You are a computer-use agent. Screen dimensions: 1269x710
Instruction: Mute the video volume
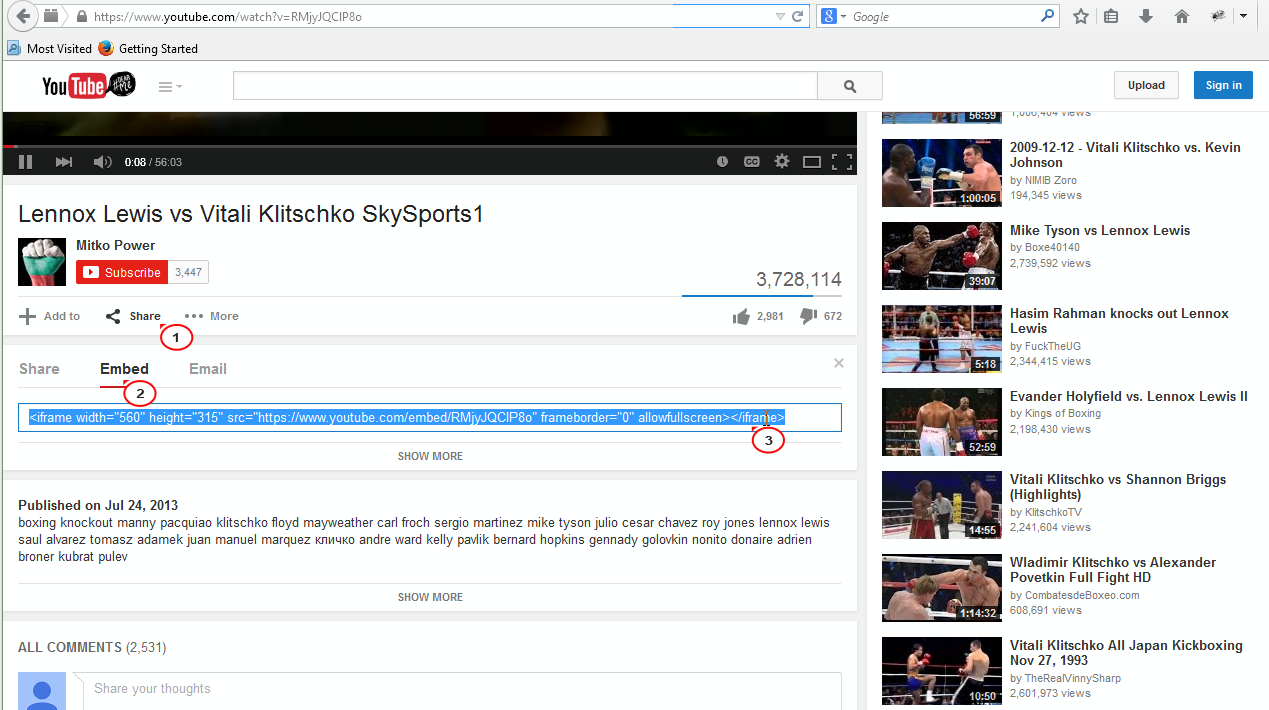pos(102,162)
